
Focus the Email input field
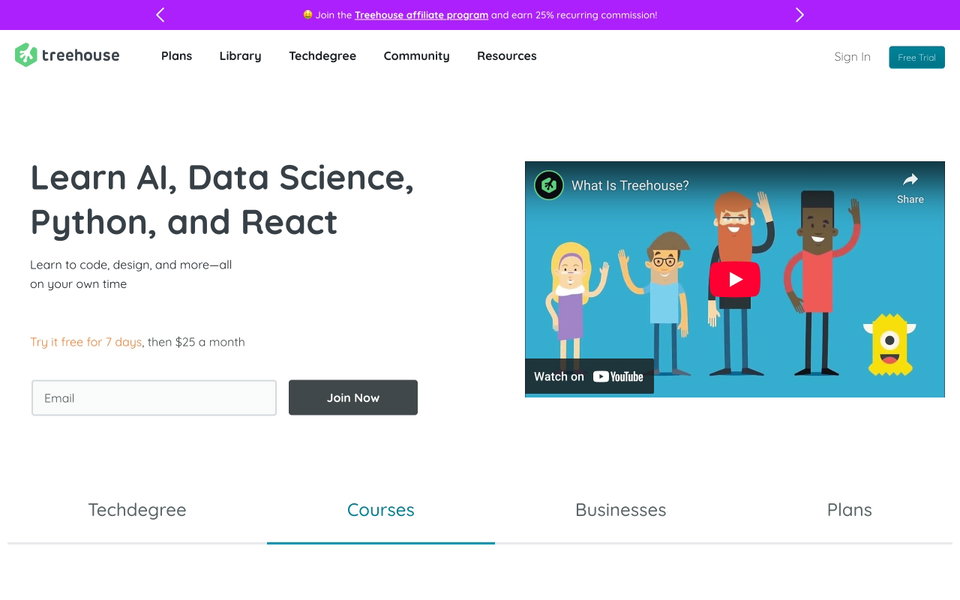(x=154, y=398)
